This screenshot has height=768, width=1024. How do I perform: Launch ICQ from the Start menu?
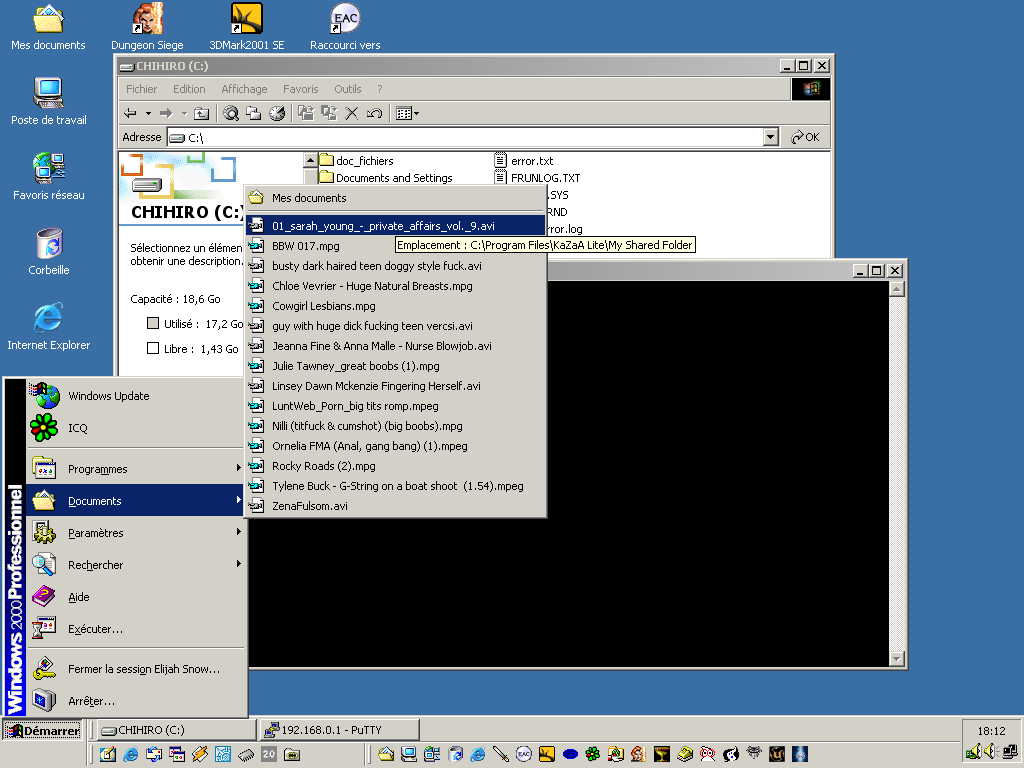[x=135, y=428]
